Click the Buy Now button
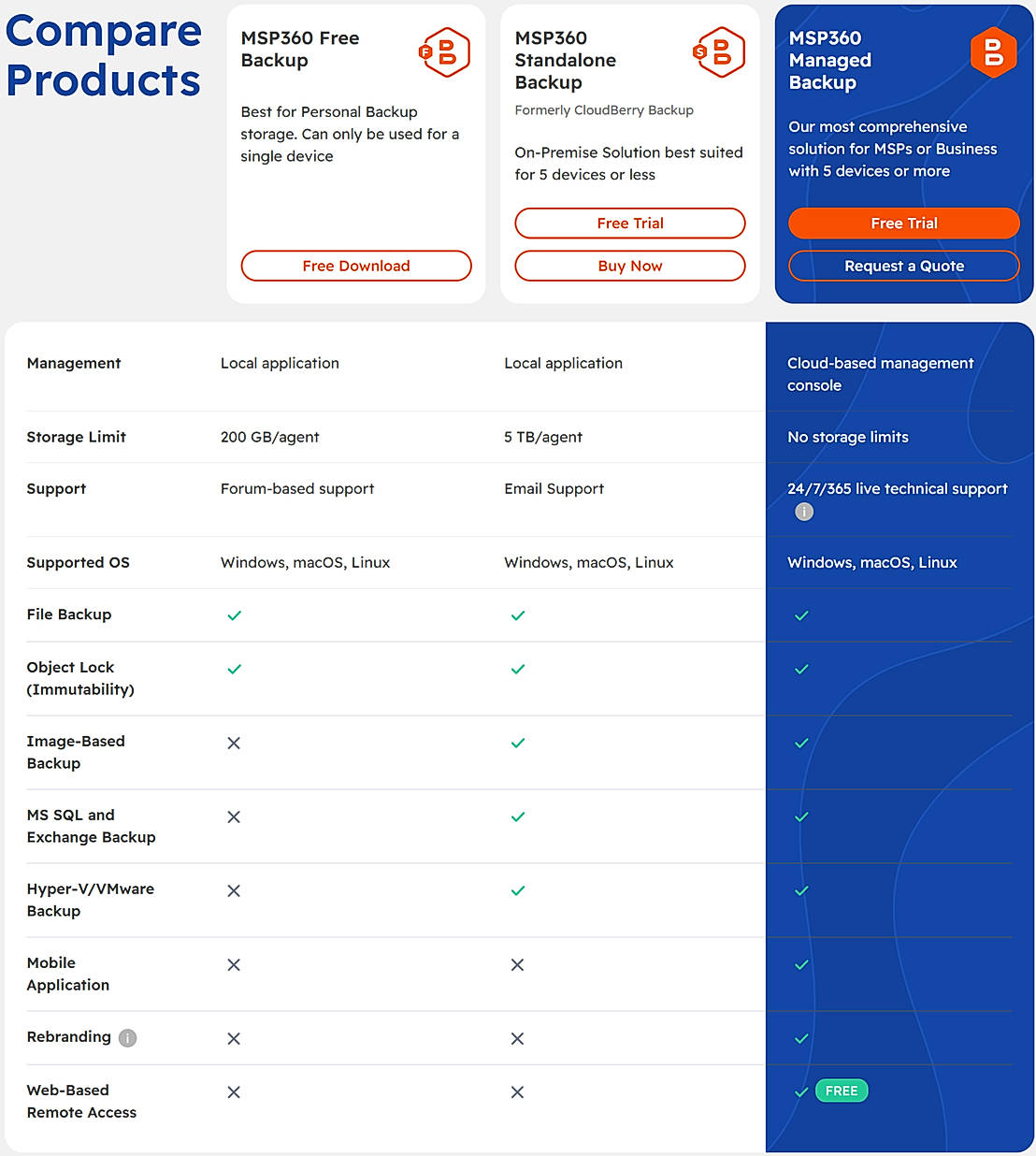 [x=630, y=266]
